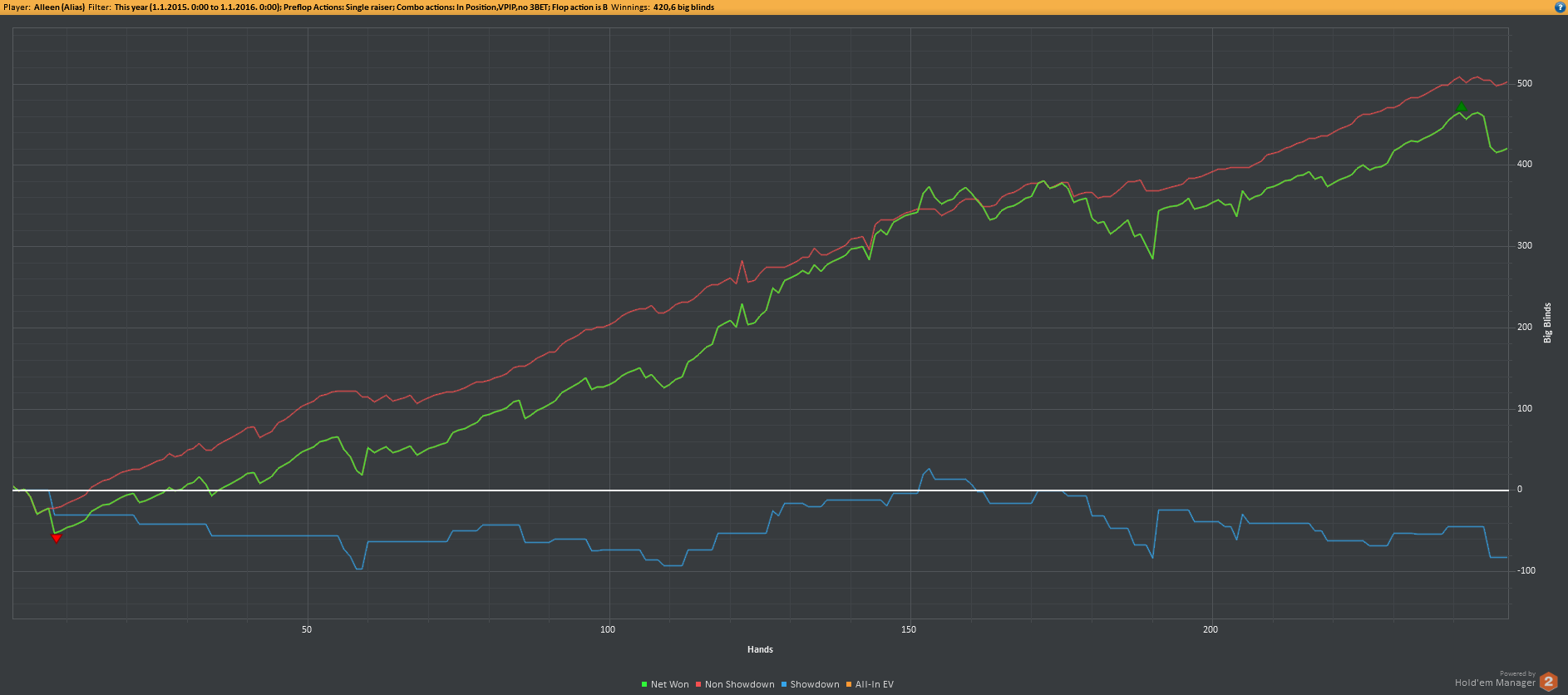Click the -100 value on Big Blinds axis
Image resolution: width=1568 pixels, height=695 pixels.
[1526, 571]
